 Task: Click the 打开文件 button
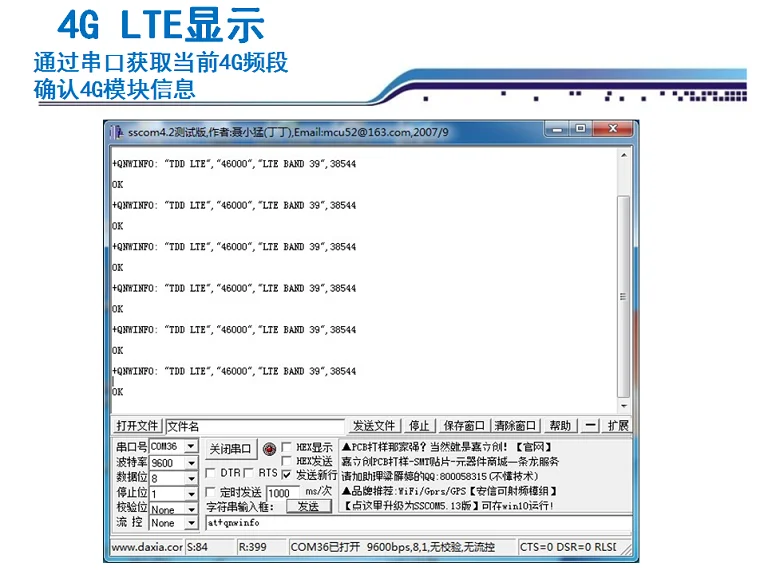click(x=137, y=426)
